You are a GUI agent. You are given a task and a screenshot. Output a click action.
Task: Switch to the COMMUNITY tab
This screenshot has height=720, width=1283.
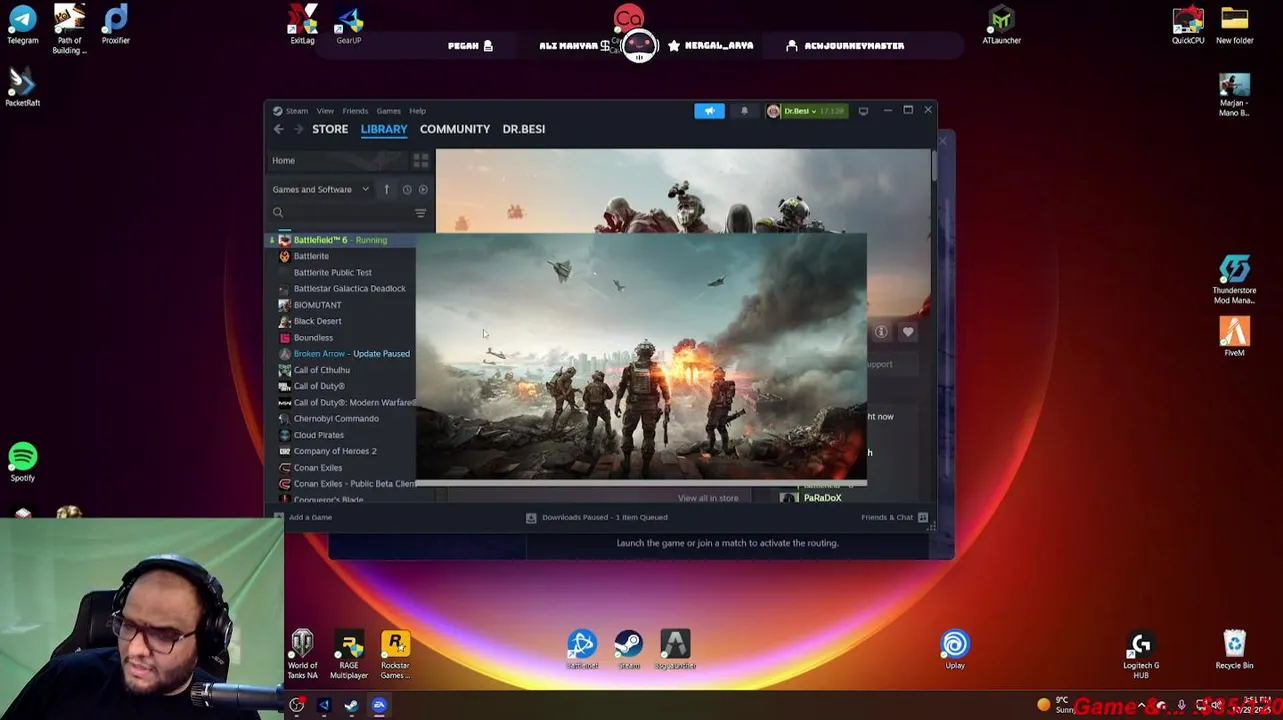455,129
